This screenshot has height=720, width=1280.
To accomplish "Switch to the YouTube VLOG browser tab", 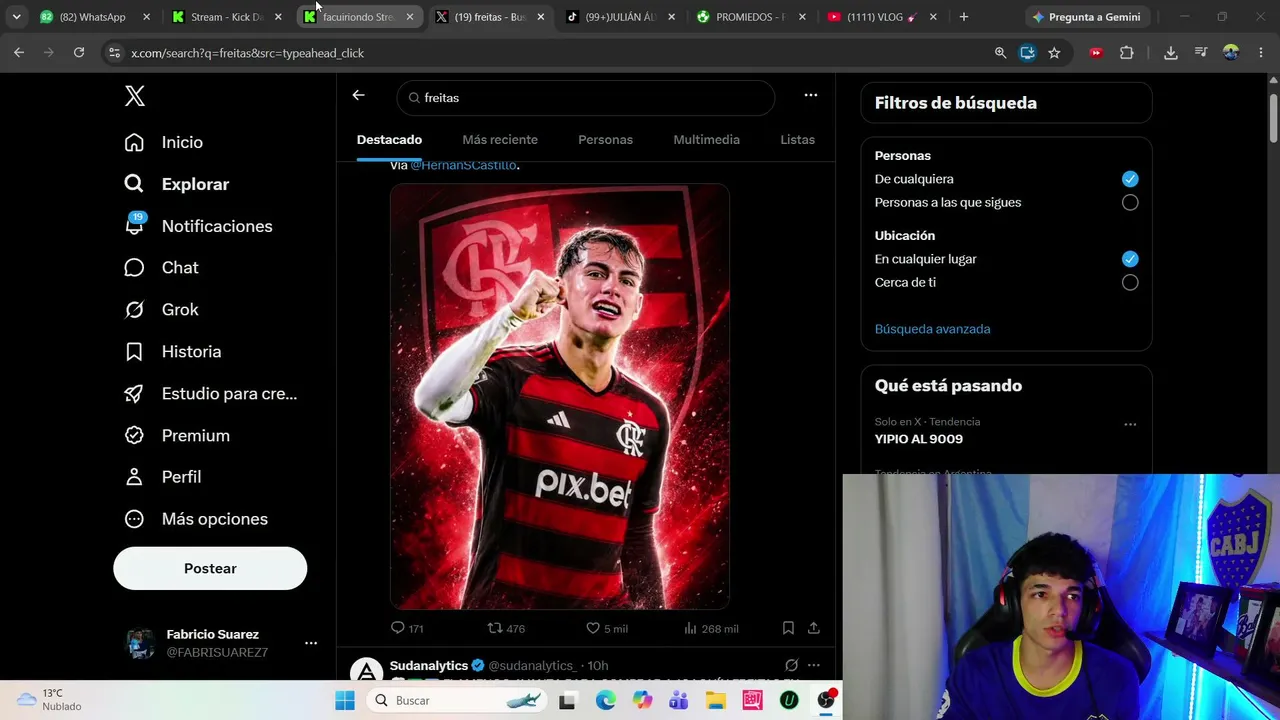I will [x=883, y=17].
